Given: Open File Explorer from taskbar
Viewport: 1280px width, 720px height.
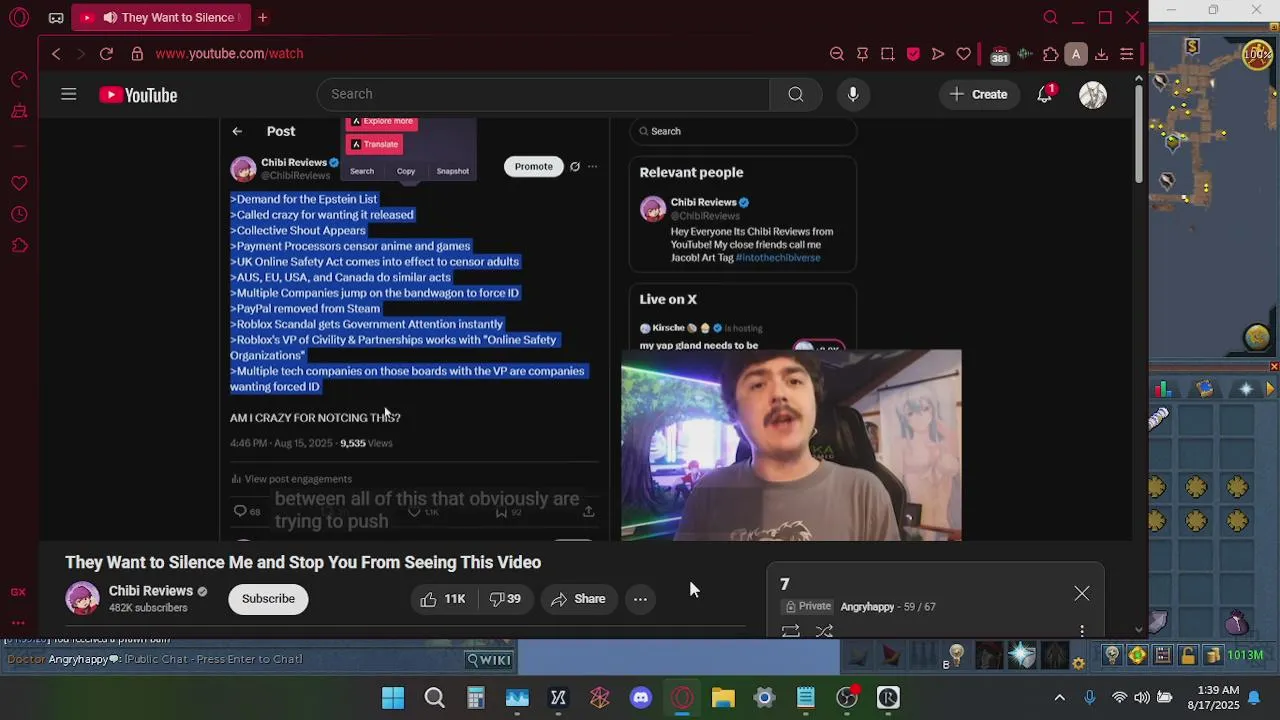Looking at the screenshot, I should (x=723, y=698).
